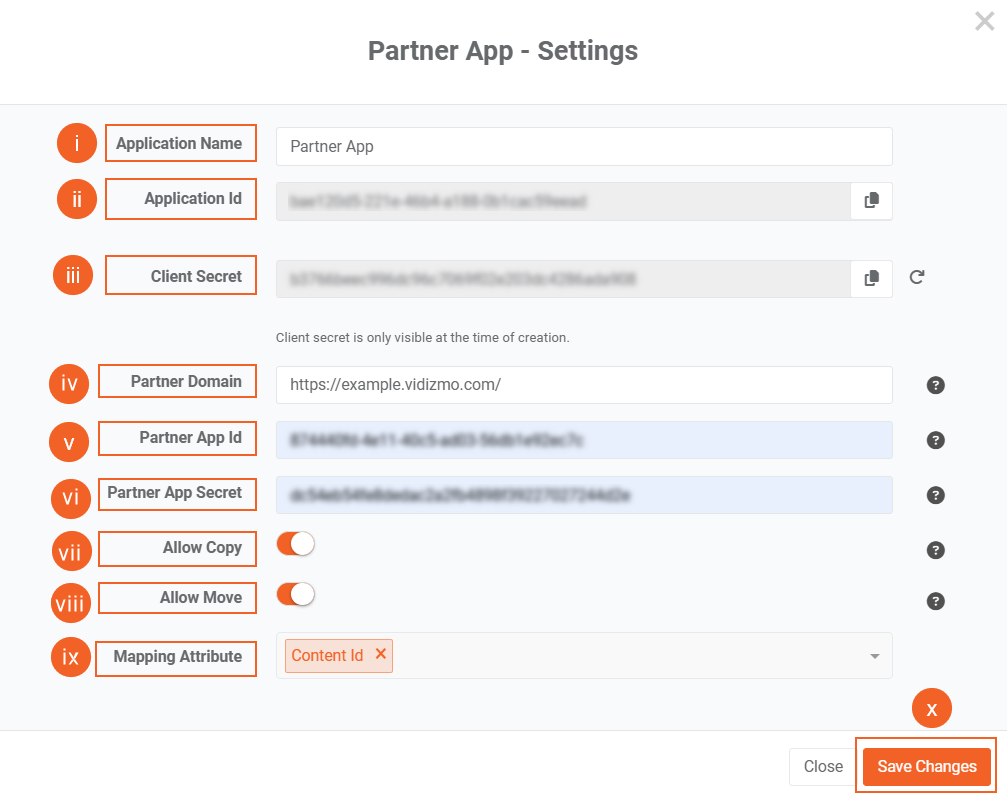Select the Application Name label

[x=180, y=143]
